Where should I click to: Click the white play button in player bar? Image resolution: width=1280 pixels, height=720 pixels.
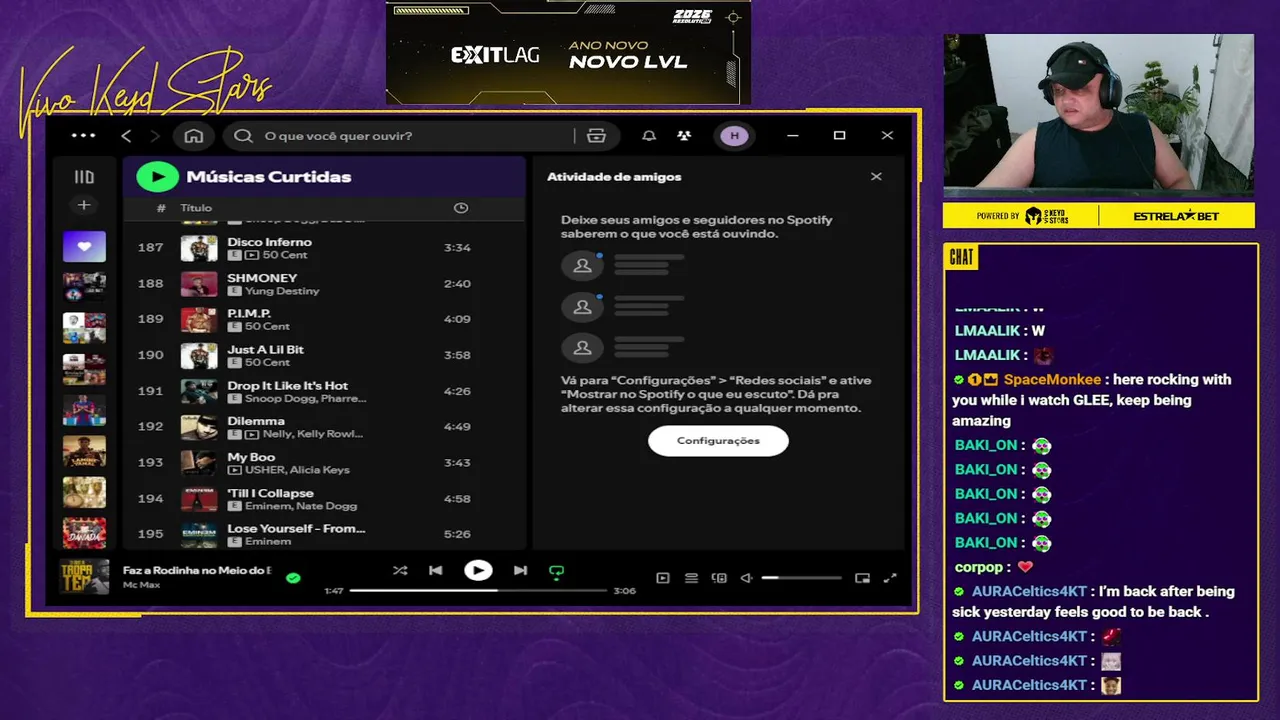pos(478,571)
